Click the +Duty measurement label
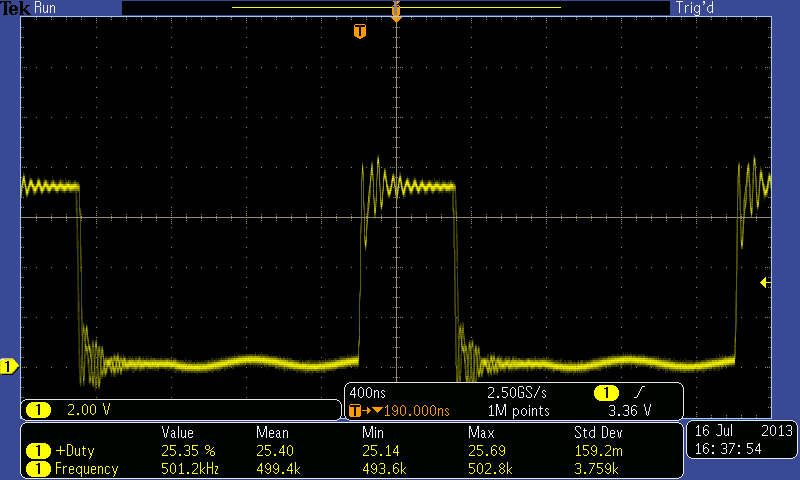The width and height of the screenshot is (800, 480). [75, 451]
